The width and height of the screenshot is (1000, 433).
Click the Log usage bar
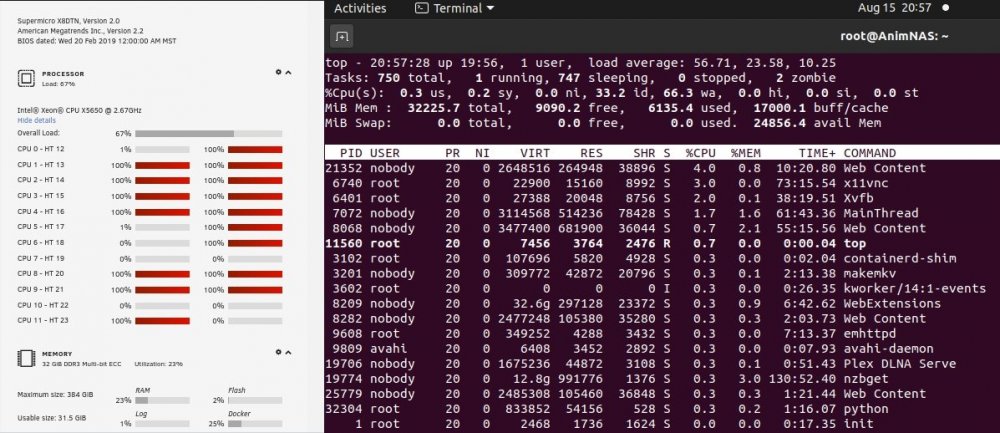[162, 423]
